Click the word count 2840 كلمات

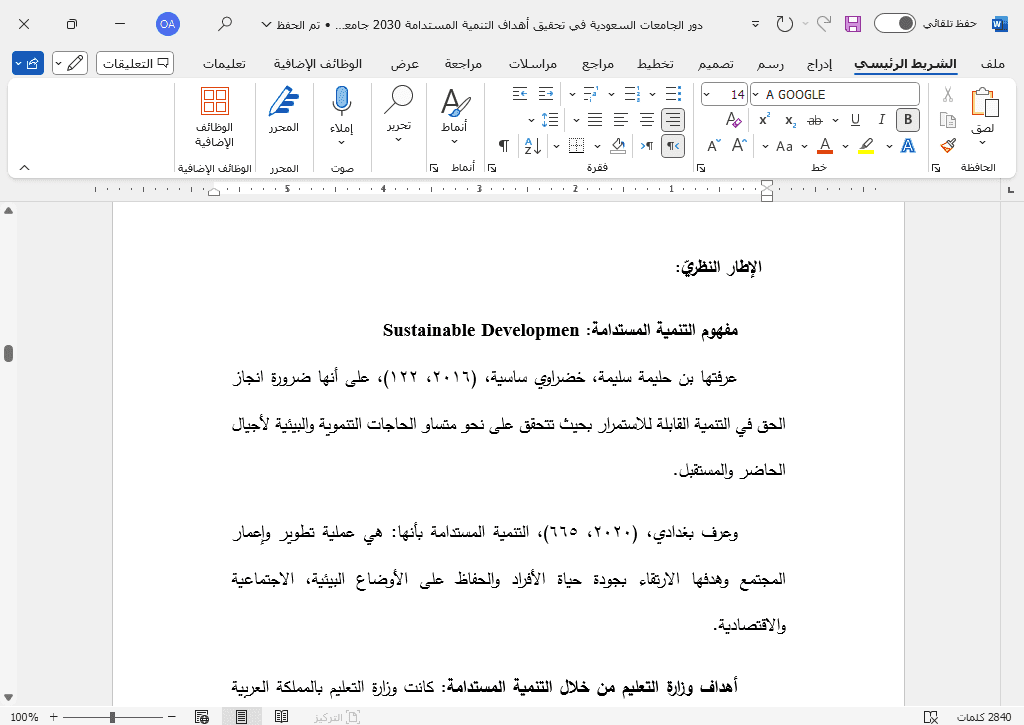point(984,717)
